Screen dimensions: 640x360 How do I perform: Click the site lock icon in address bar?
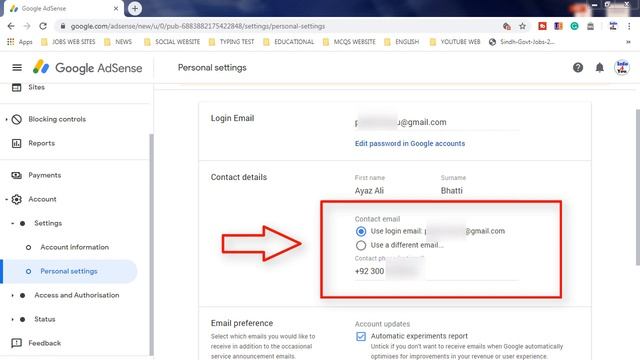62,26
